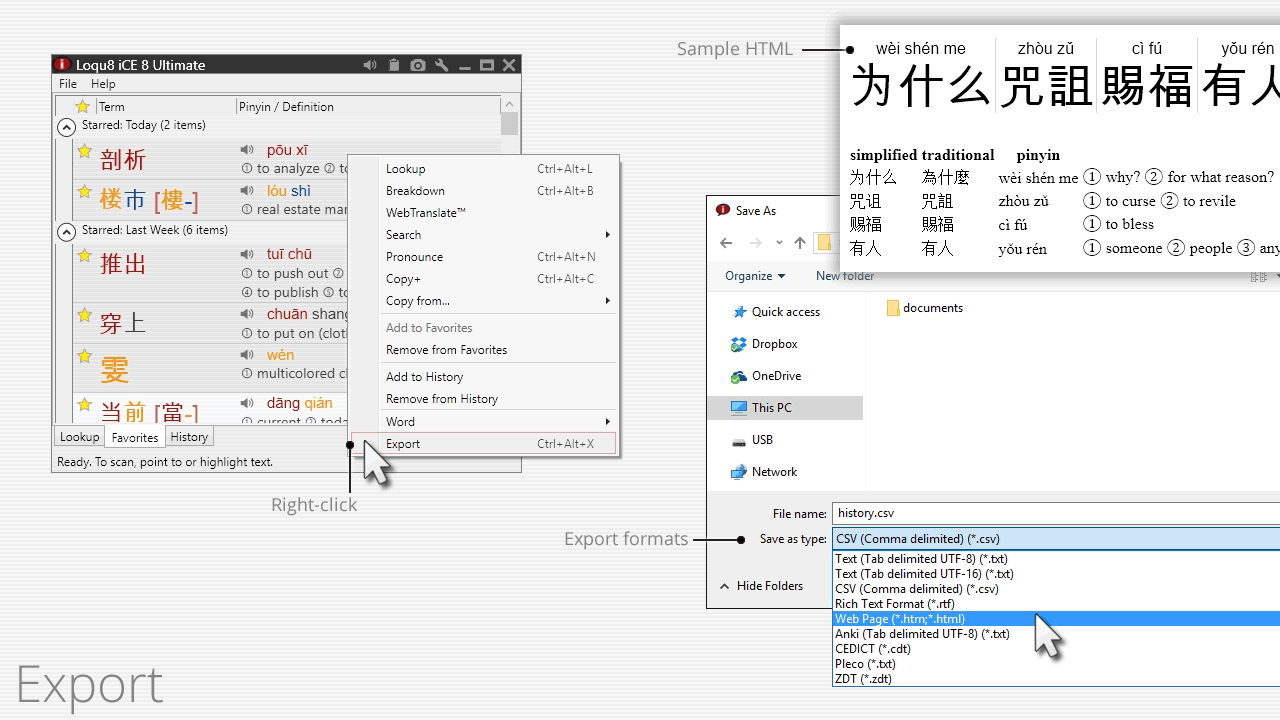Select Quick access in navigation pane

click(785, 312)
